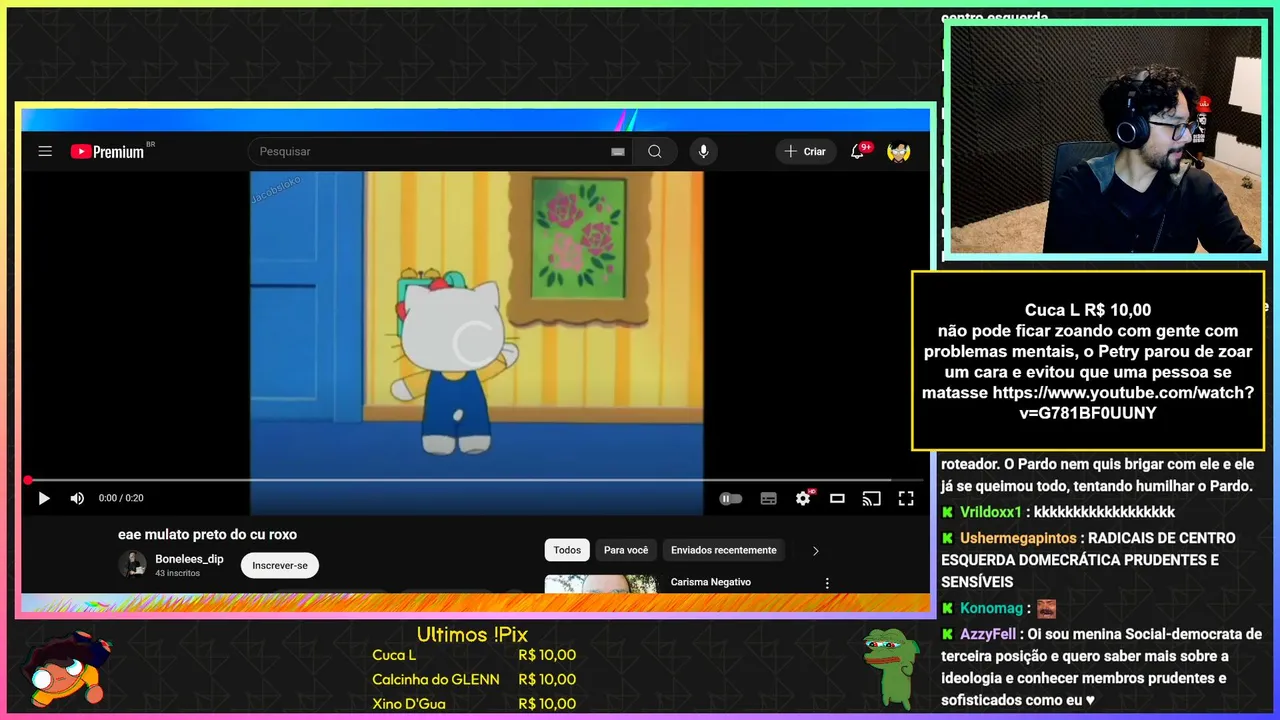Click the Kick badge next to AzzyFell
This screenshot has height=720, width=1280.
[x=948, y=634]
